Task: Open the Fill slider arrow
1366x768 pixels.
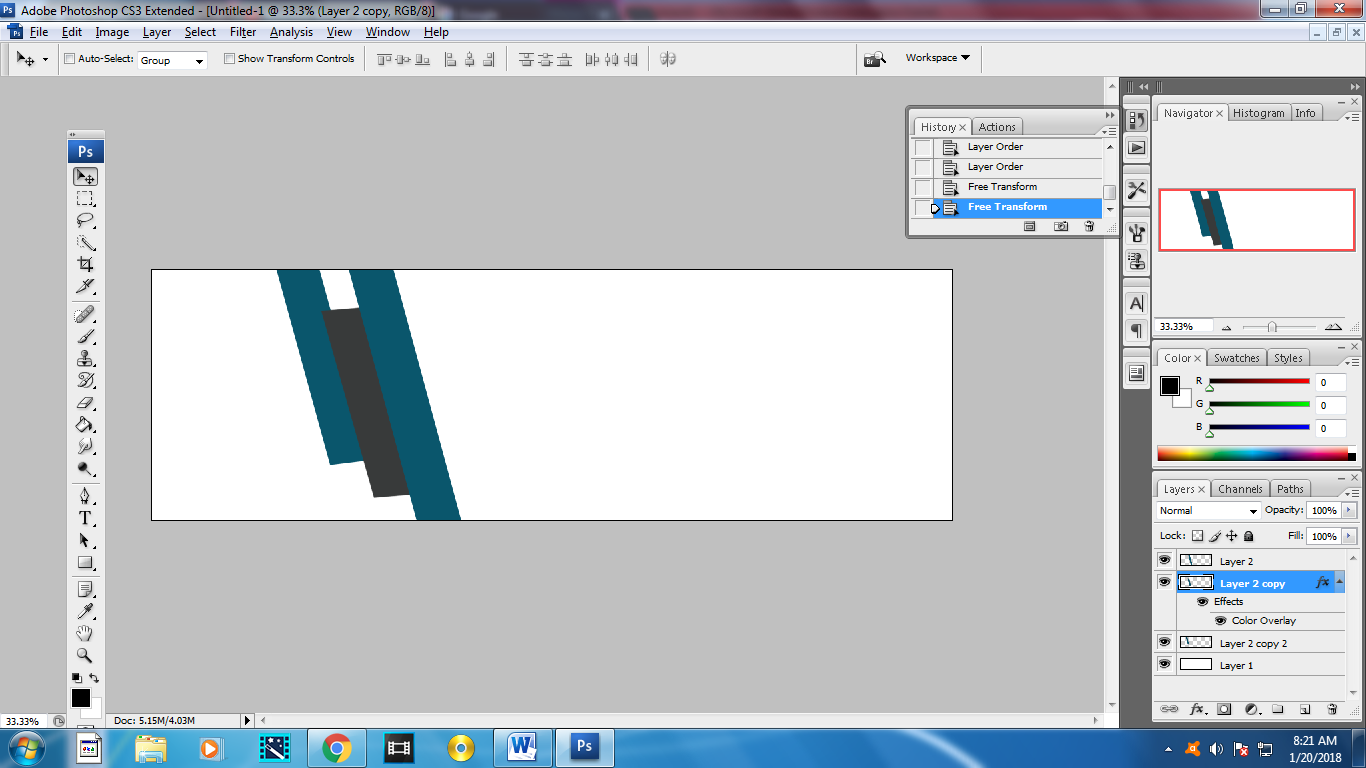Action: pos(1349,537)
